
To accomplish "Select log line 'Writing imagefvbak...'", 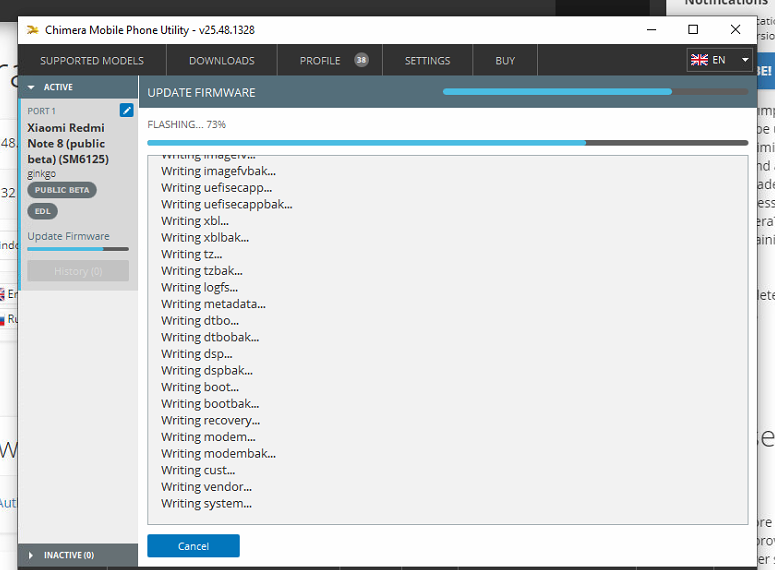I will click(218, 171).
